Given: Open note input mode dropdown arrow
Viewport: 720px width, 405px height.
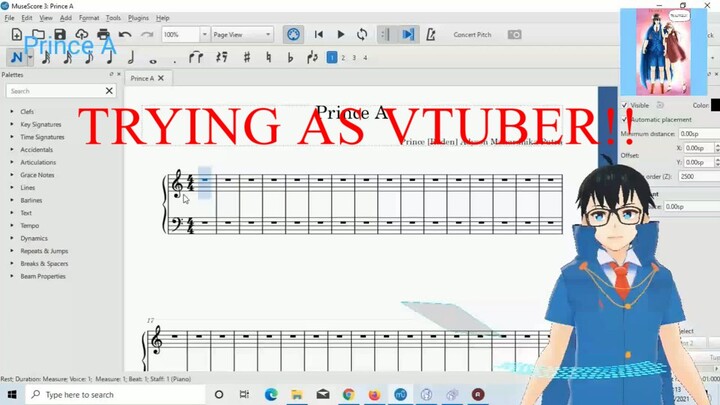Looking at the screenshot, I should click(30, 57).
